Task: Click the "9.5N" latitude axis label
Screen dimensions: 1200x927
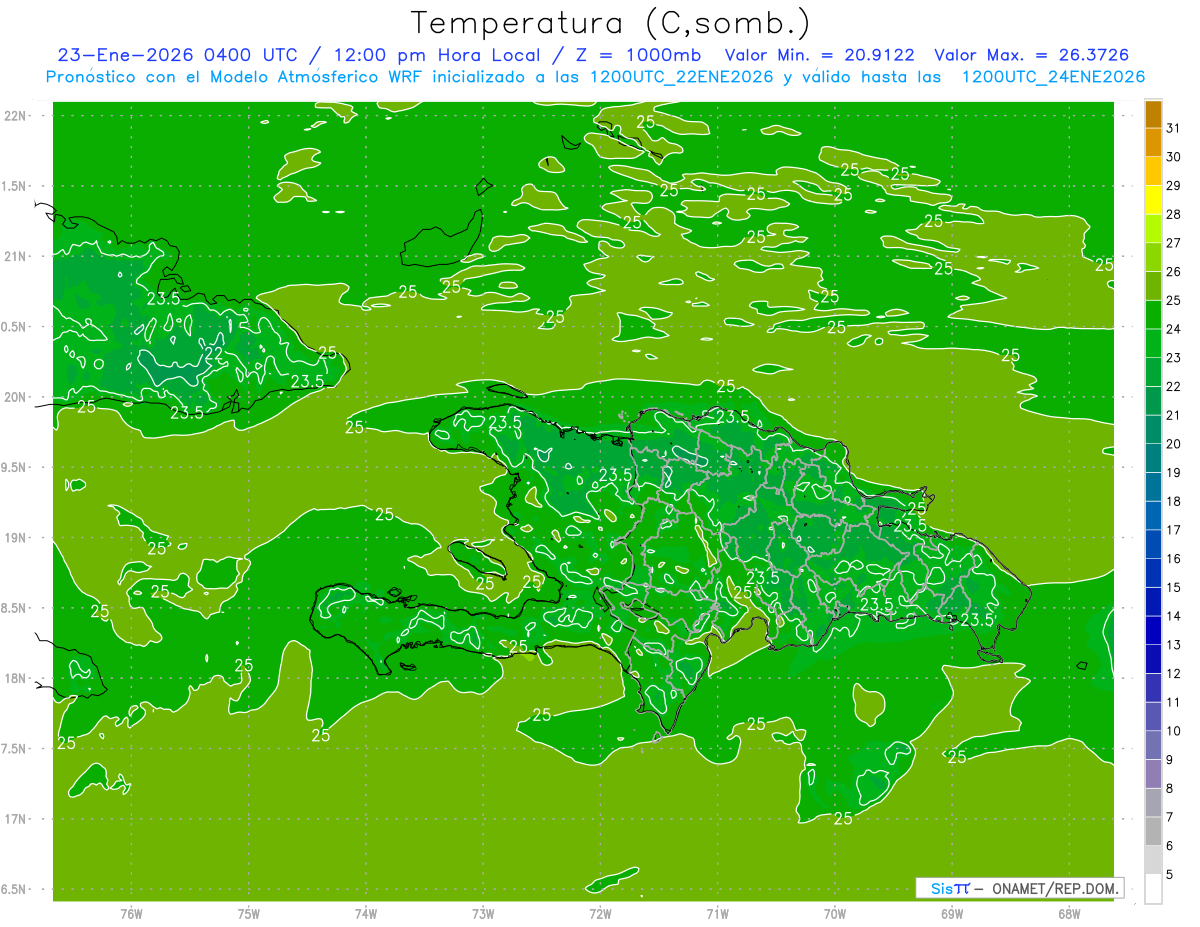Action: pos(15,467)
